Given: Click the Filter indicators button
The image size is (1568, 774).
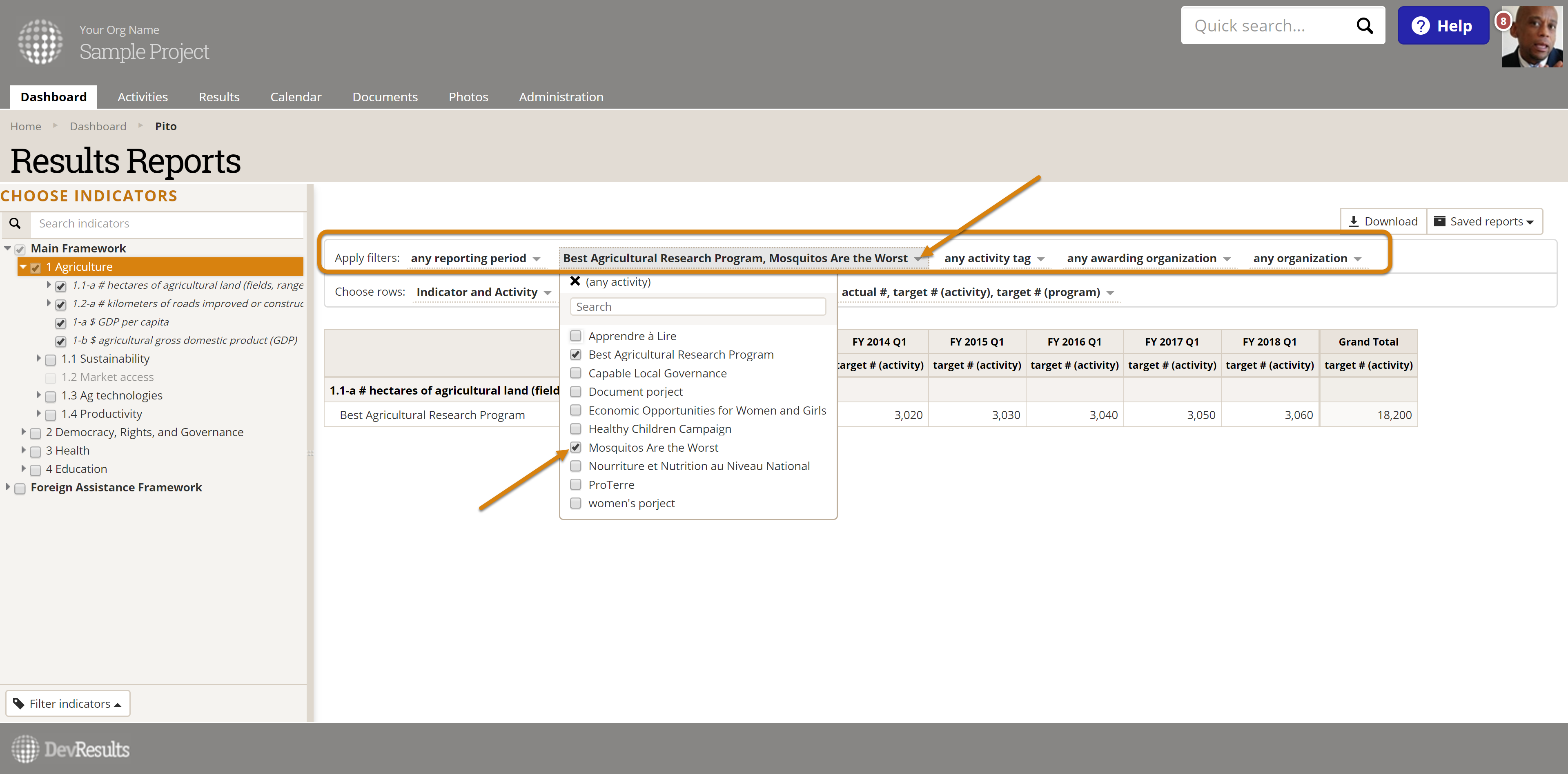Looking at the screenshot, I should [x=68, y=703].
